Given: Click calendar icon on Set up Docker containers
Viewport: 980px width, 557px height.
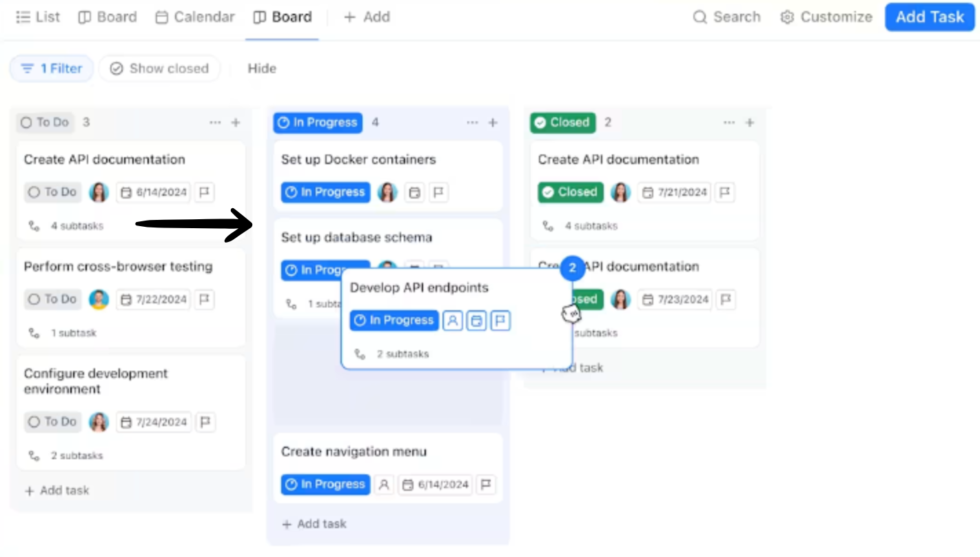Looking at the screenshot, I should click(x=414, y=192).
